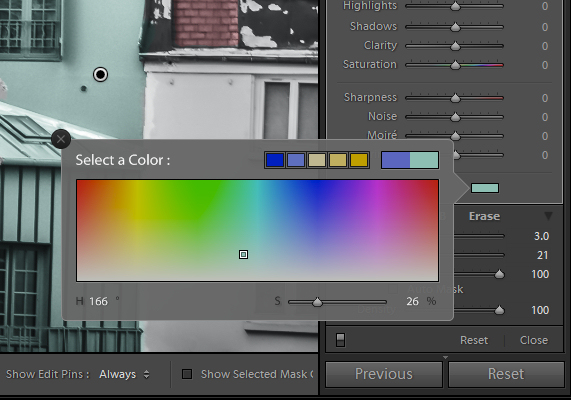The image size is (571, 400).
Task: Select the active adjustment brush edit pin
Action: point(101,75)
